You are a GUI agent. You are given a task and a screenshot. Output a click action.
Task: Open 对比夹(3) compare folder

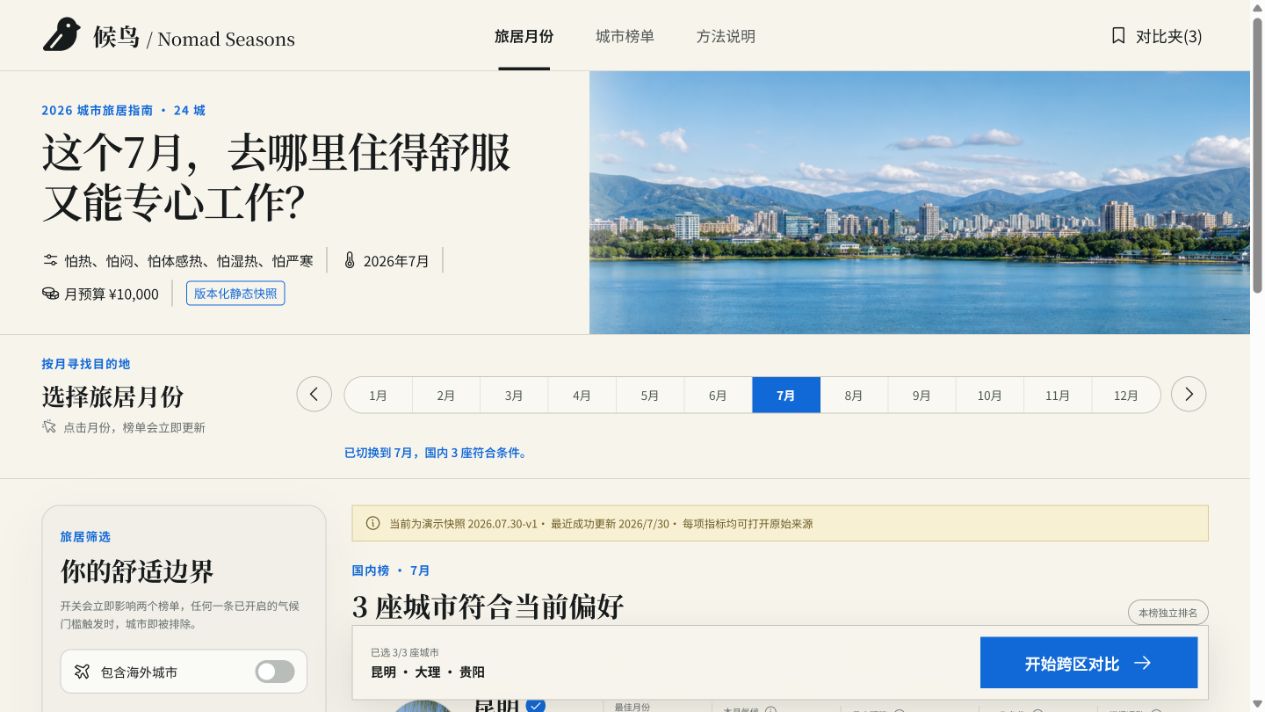[1157, 36]
